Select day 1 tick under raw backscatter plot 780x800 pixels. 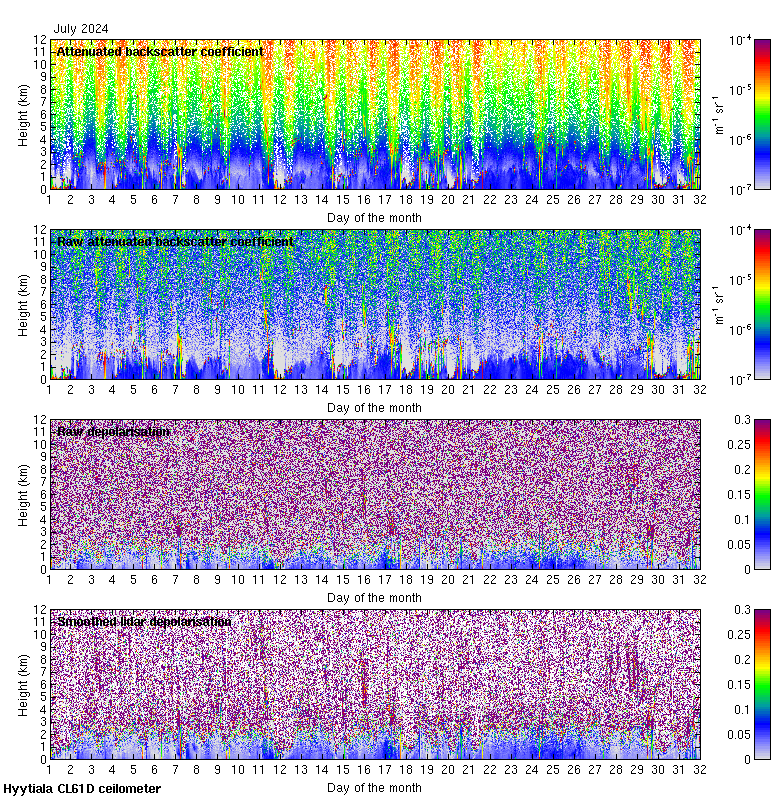tap(49, 390)
